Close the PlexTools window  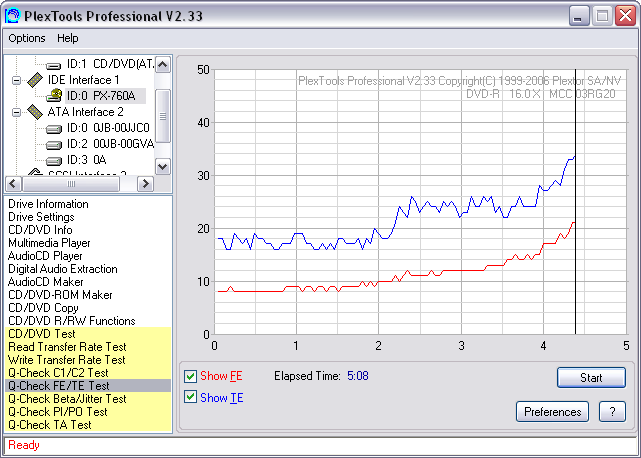[625, 16]
